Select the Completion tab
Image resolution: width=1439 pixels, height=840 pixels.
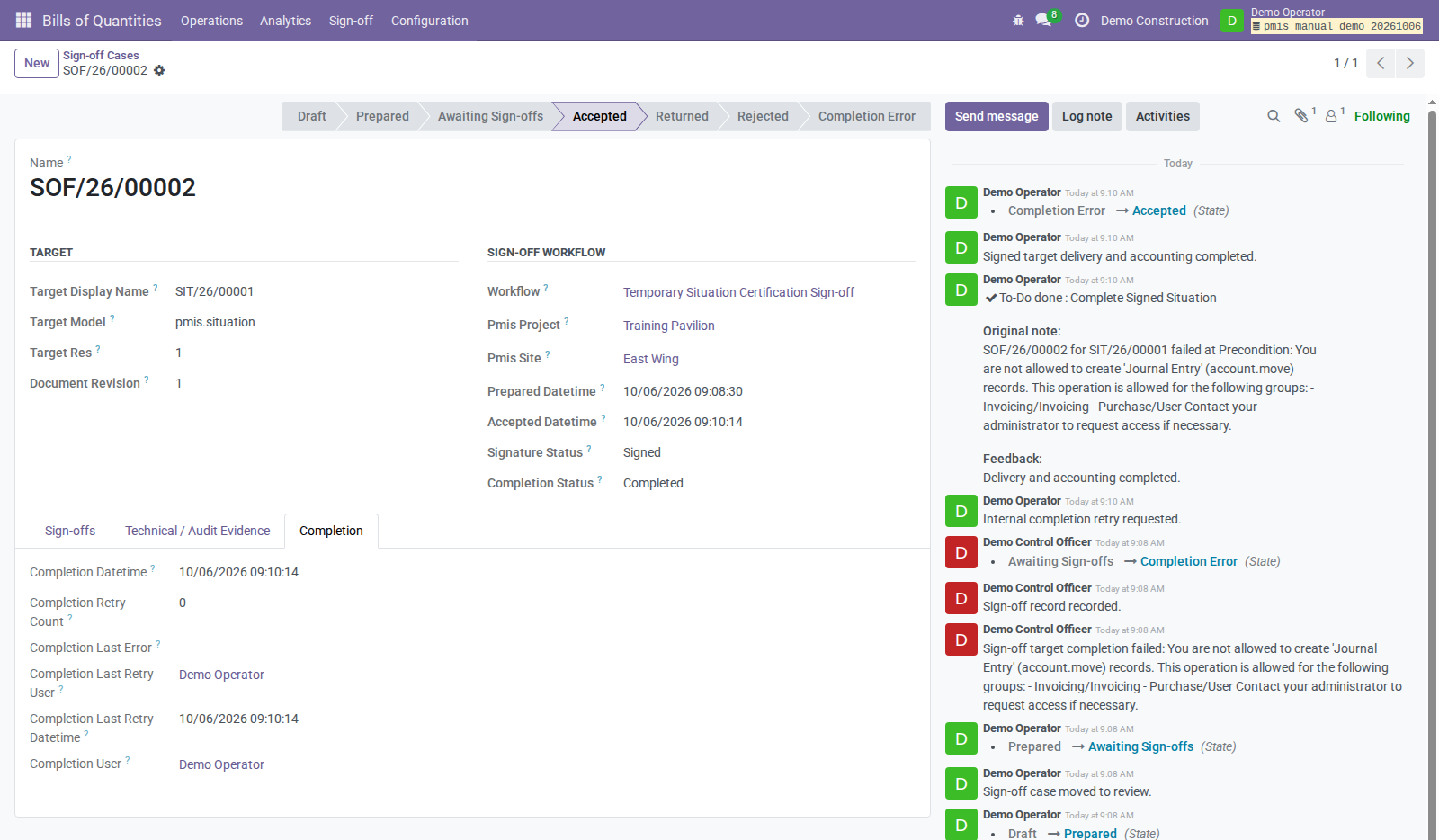click(331, 531)
